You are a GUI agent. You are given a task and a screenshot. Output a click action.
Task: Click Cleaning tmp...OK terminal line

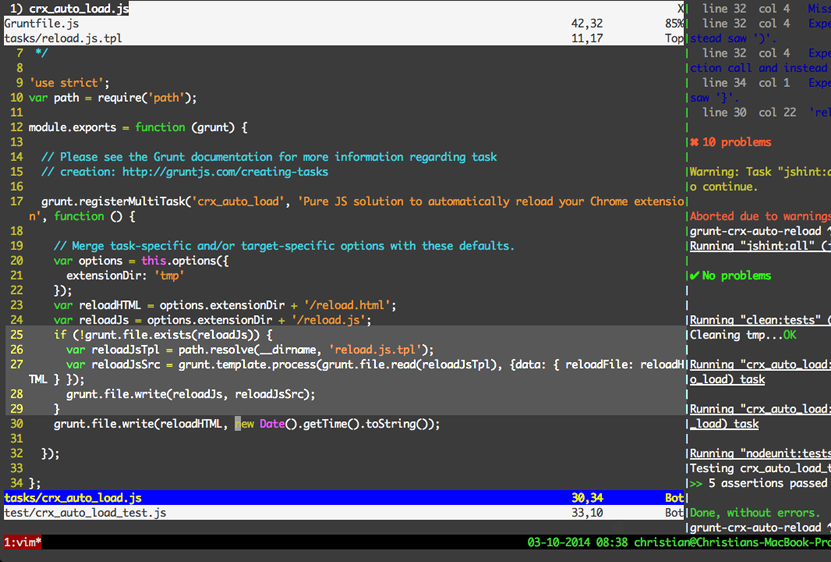[x=743, y=335]
